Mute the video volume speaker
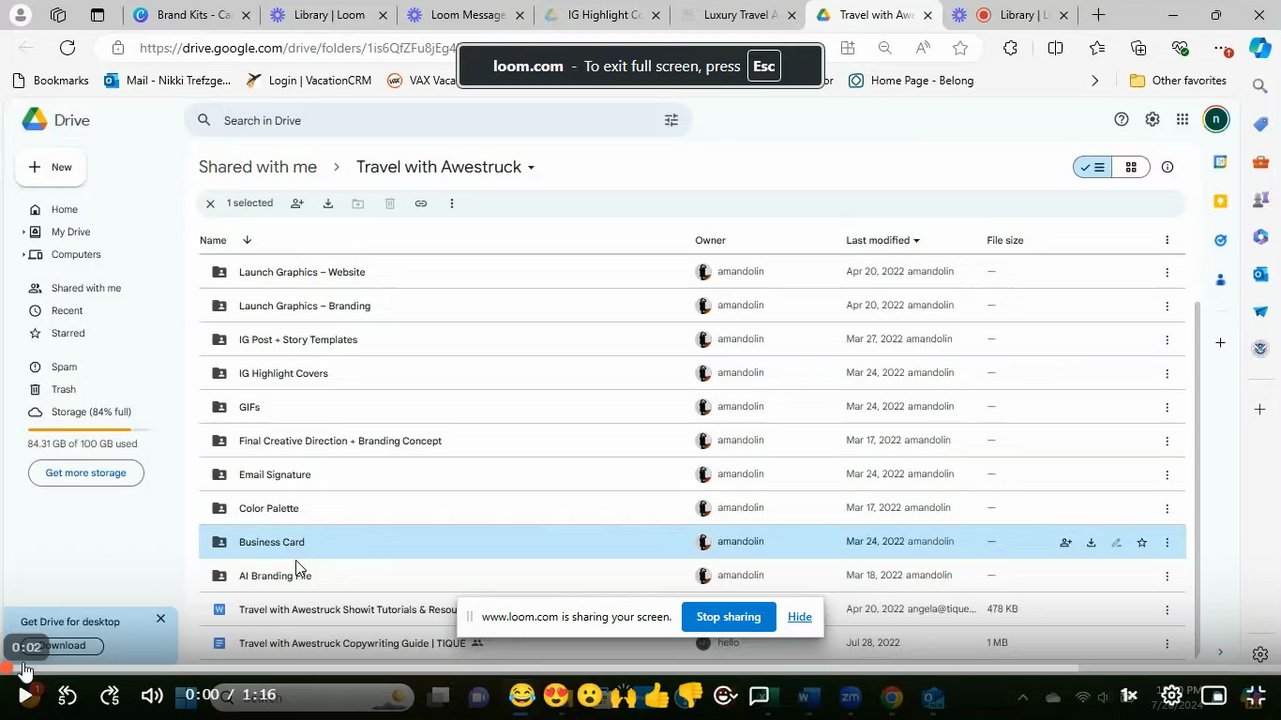 pos(152,696)
